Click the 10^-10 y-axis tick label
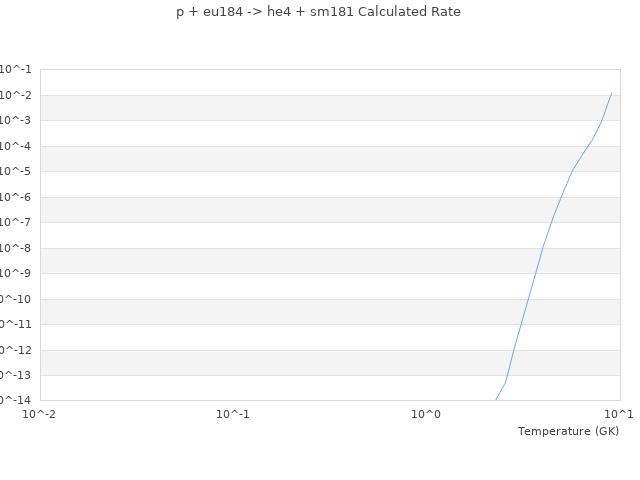 click(14, 299)
